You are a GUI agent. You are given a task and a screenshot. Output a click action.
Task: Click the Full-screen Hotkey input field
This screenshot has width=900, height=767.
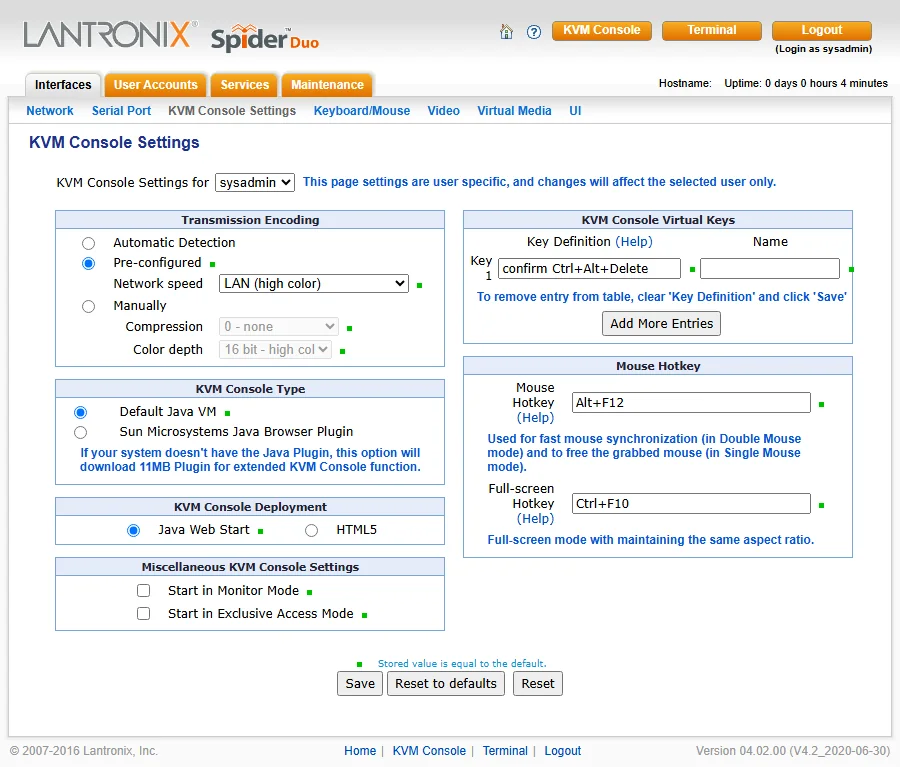691,503
